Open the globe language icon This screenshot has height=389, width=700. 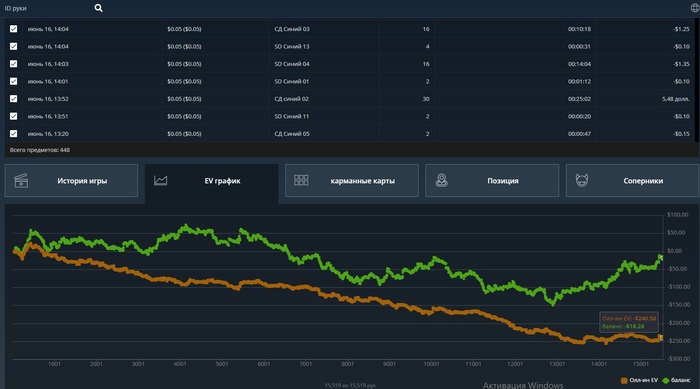[x=695, y=8]
